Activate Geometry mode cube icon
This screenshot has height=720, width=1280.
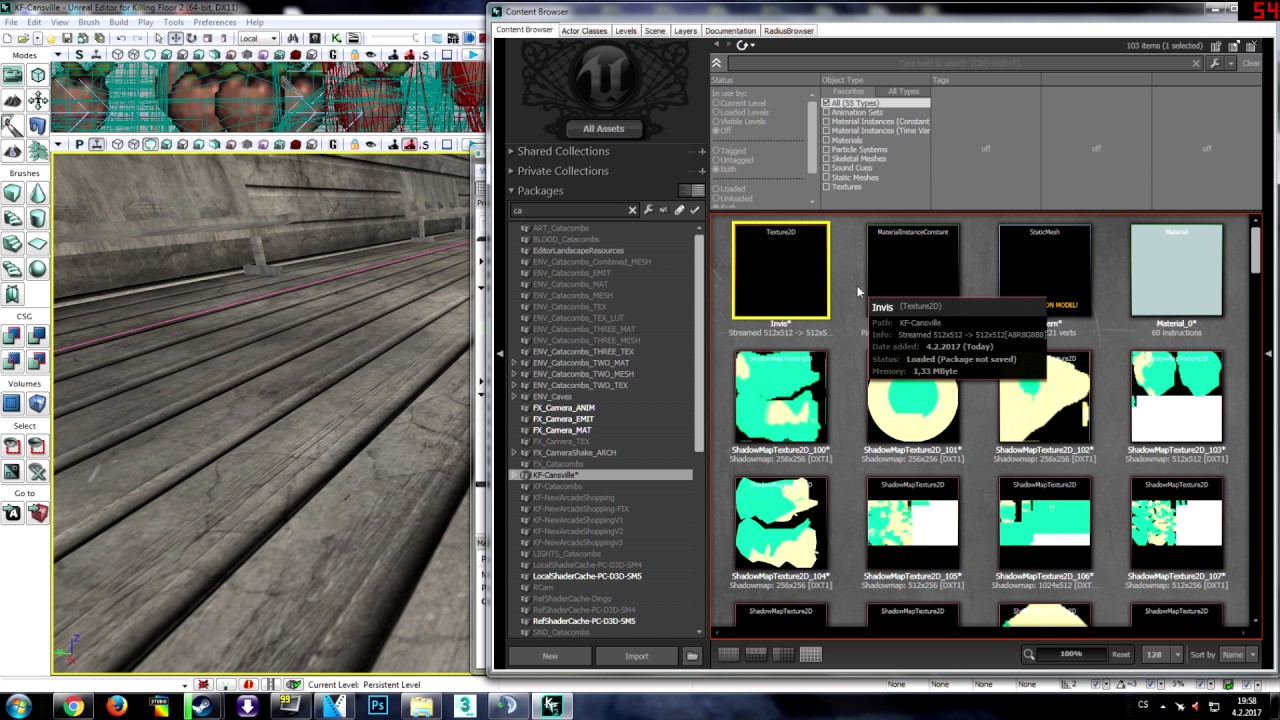37,76
